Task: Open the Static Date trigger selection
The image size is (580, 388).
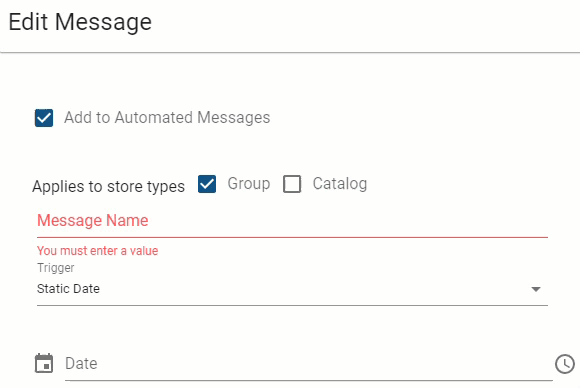Action: click(x=292, y=289)
